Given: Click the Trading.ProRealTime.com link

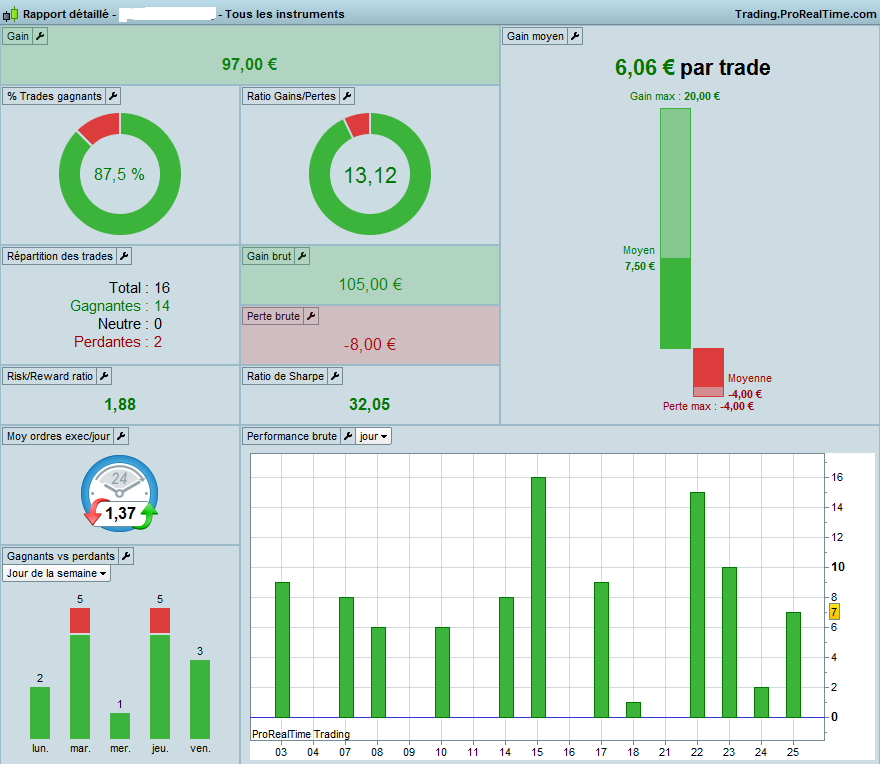Looking at the screenshot, I should coord(805,14).
